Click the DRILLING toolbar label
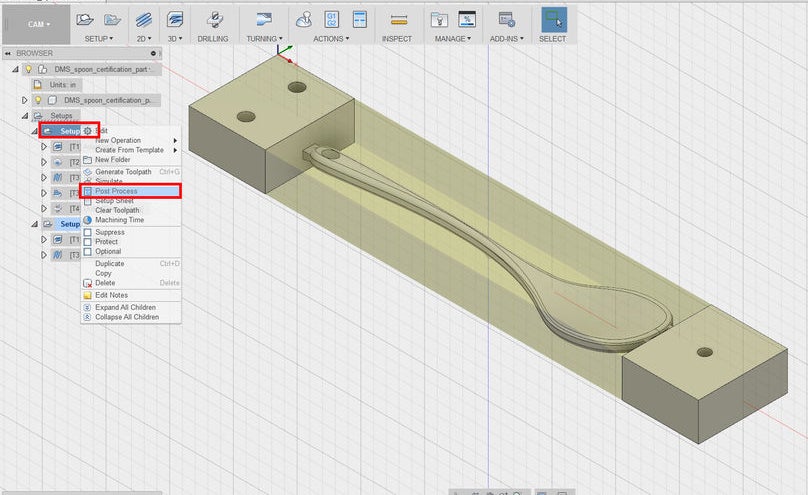 point(213,39)
